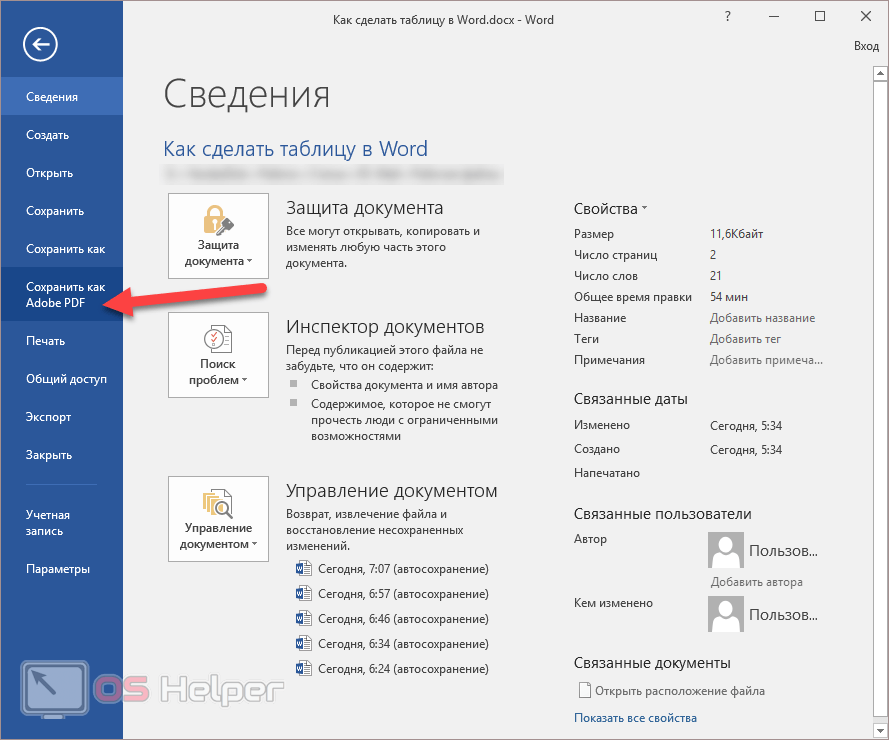Select Сохранить как Adobe PDF

[x=65, y=295]
